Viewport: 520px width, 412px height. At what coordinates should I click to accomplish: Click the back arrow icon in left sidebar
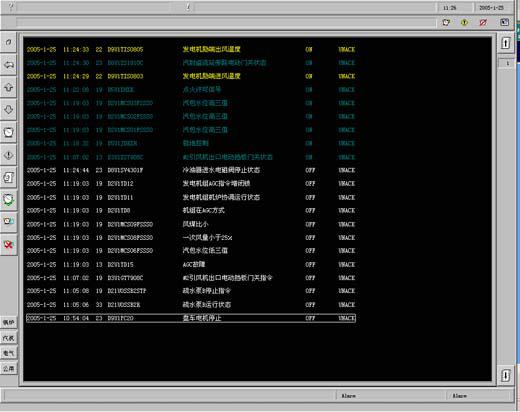click(x=9, y=65)
